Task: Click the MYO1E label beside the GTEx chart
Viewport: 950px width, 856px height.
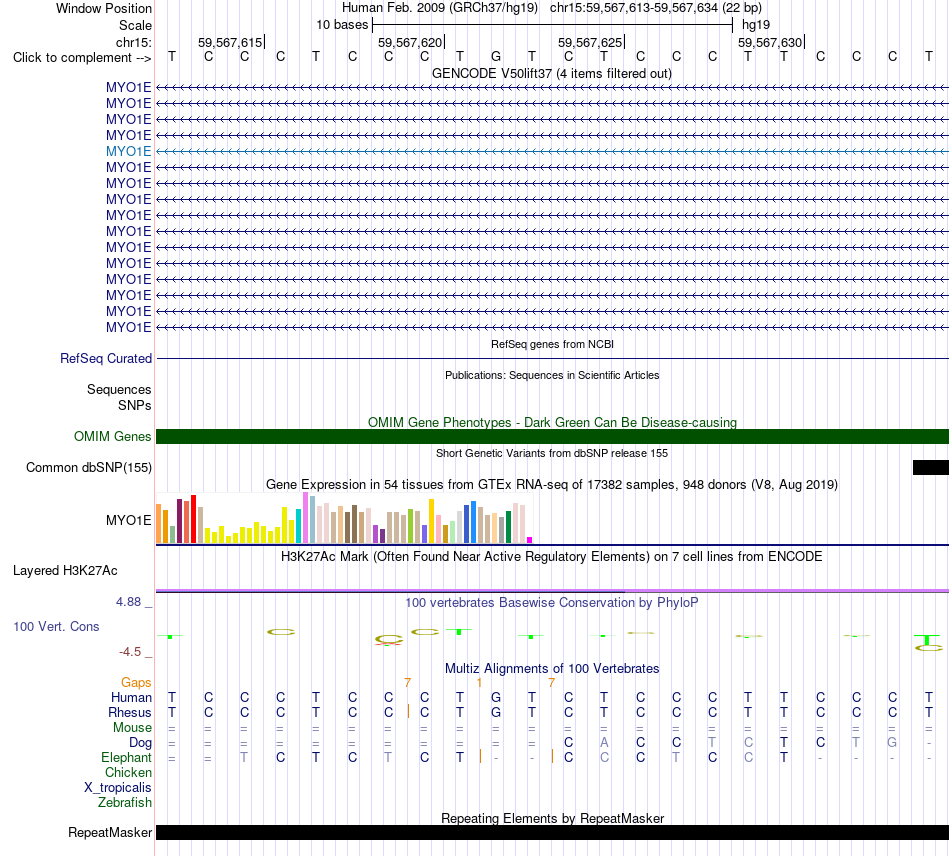Action: 128,520
